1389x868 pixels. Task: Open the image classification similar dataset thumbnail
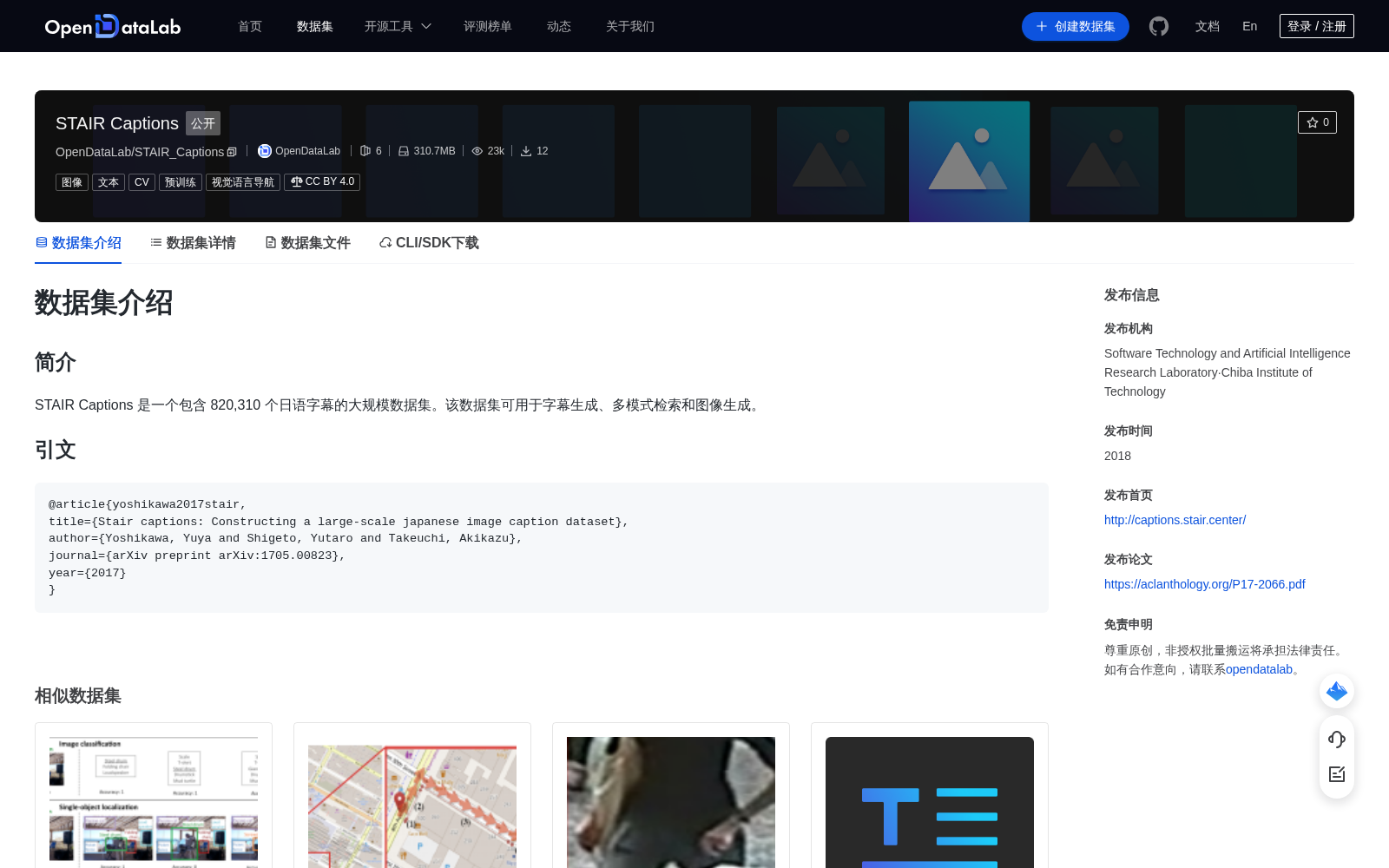154,802
